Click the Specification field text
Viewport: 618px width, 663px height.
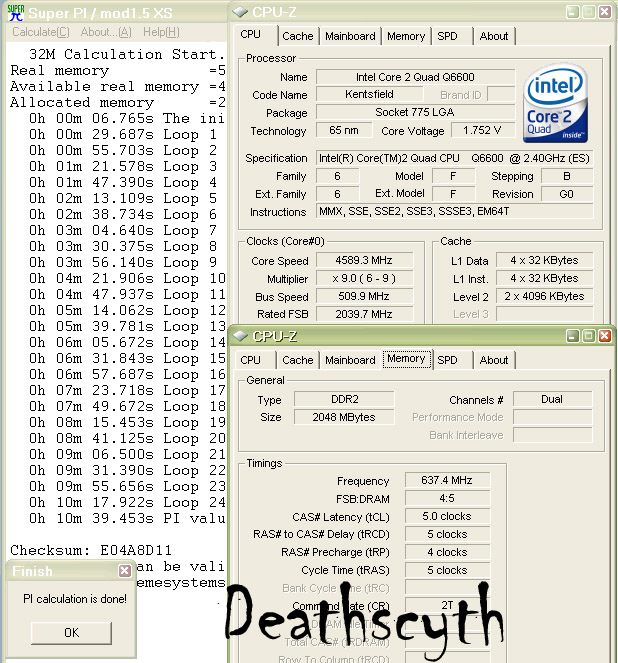tap(454, 159)
